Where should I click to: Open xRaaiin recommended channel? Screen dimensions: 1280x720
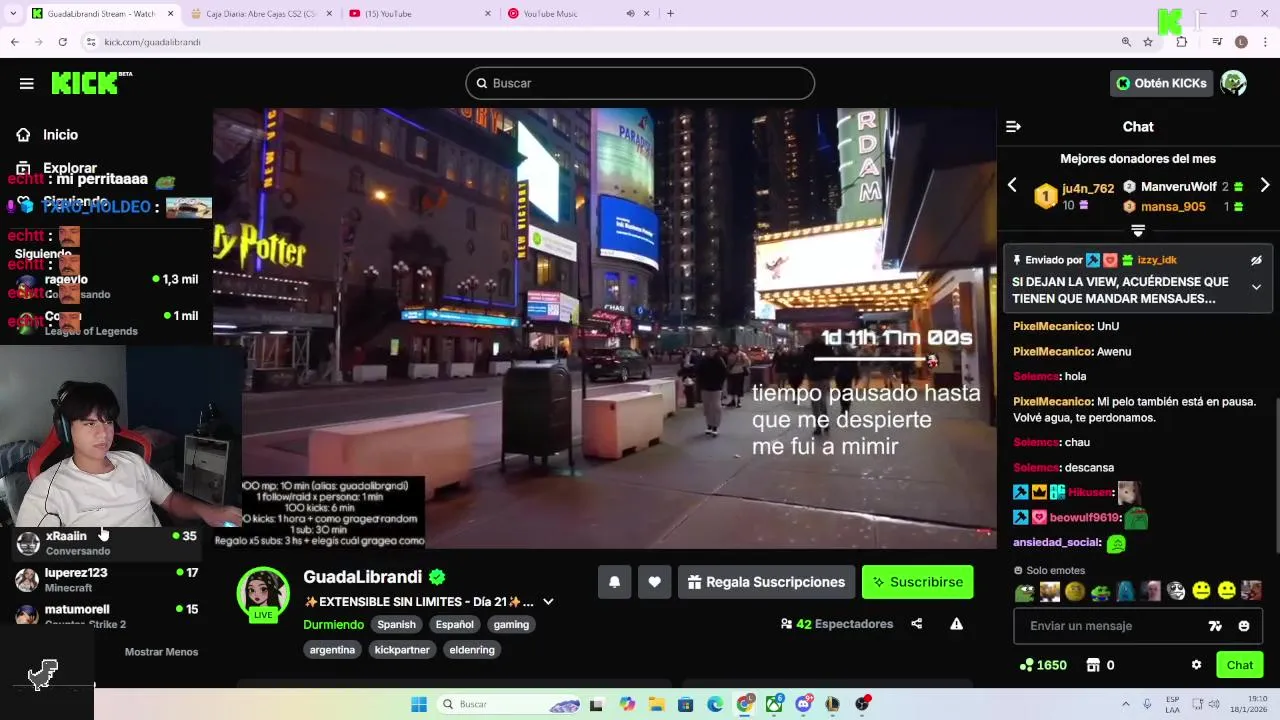[x=106, y=543]
